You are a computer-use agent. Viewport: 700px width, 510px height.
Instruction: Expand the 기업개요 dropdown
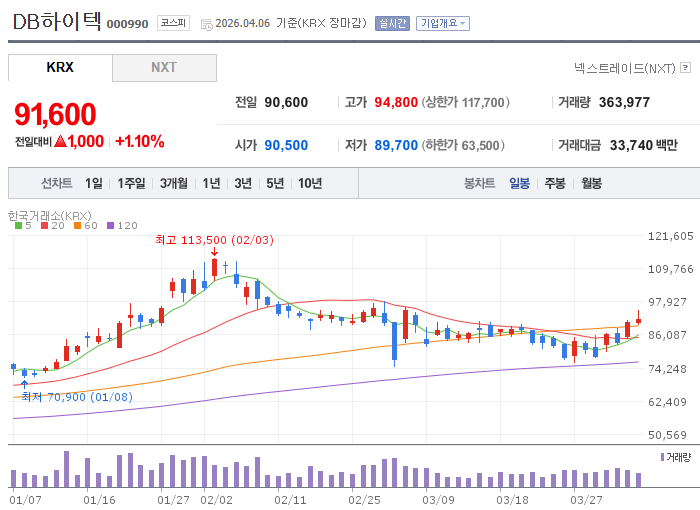tap(442, 23)
